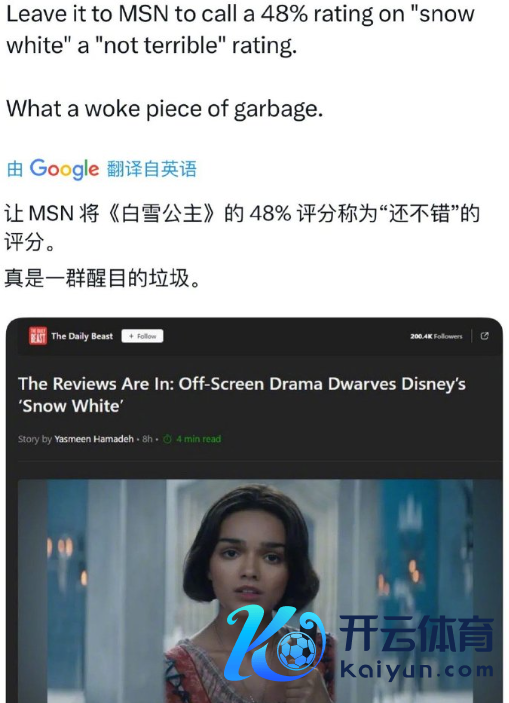Click the Snow White article image
The image size is (509, 703).
click(x=260, y=591)
